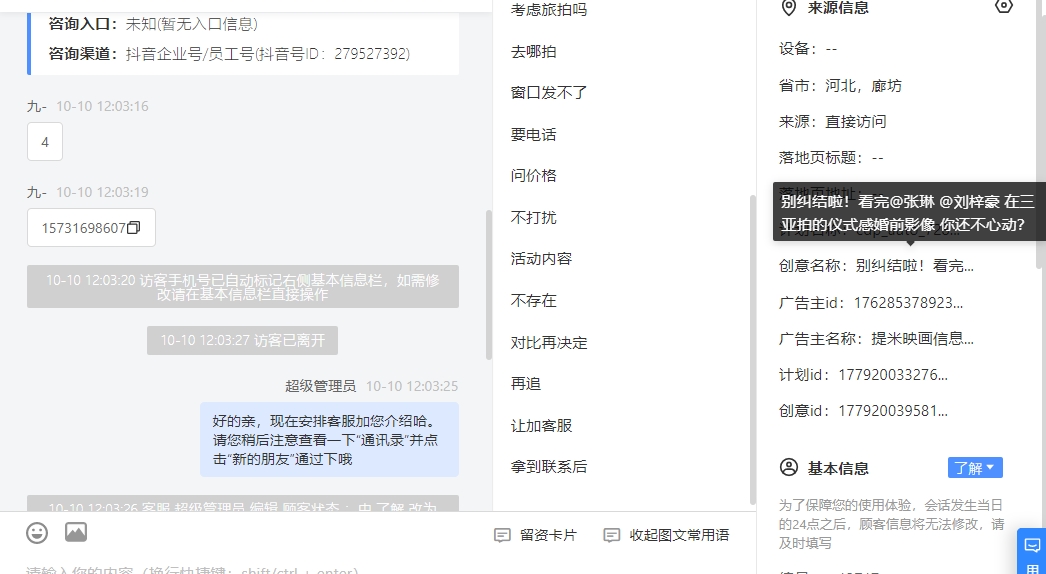1046x574 pixels.
Task: Click the 计划id value 177920033276...
Action: 893,374
